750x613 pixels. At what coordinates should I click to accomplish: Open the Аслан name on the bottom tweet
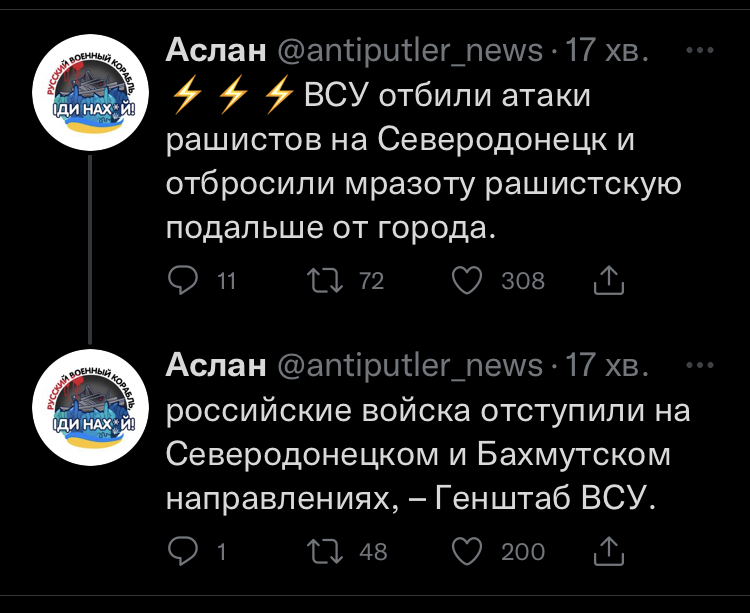point(215,365)
